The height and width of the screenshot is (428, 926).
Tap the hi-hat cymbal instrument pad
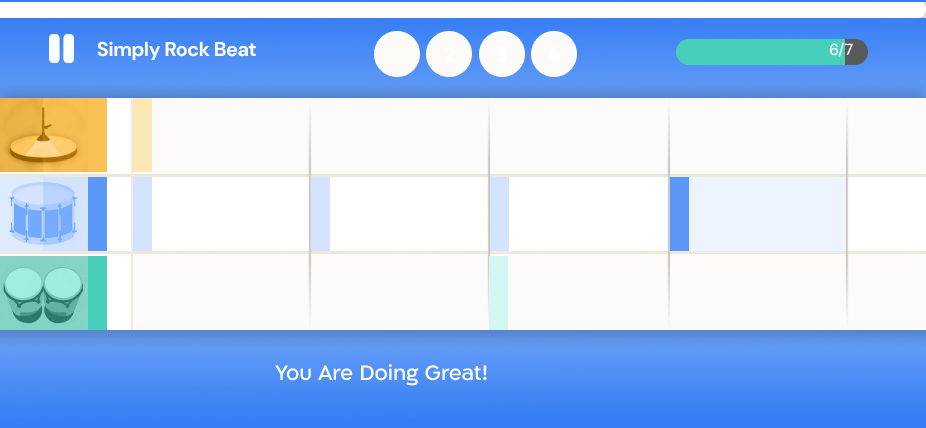53,135
